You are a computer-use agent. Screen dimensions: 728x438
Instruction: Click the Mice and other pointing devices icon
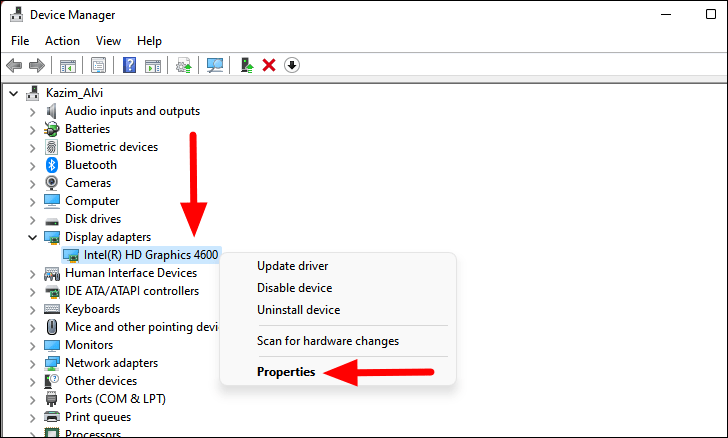(52, 327)
